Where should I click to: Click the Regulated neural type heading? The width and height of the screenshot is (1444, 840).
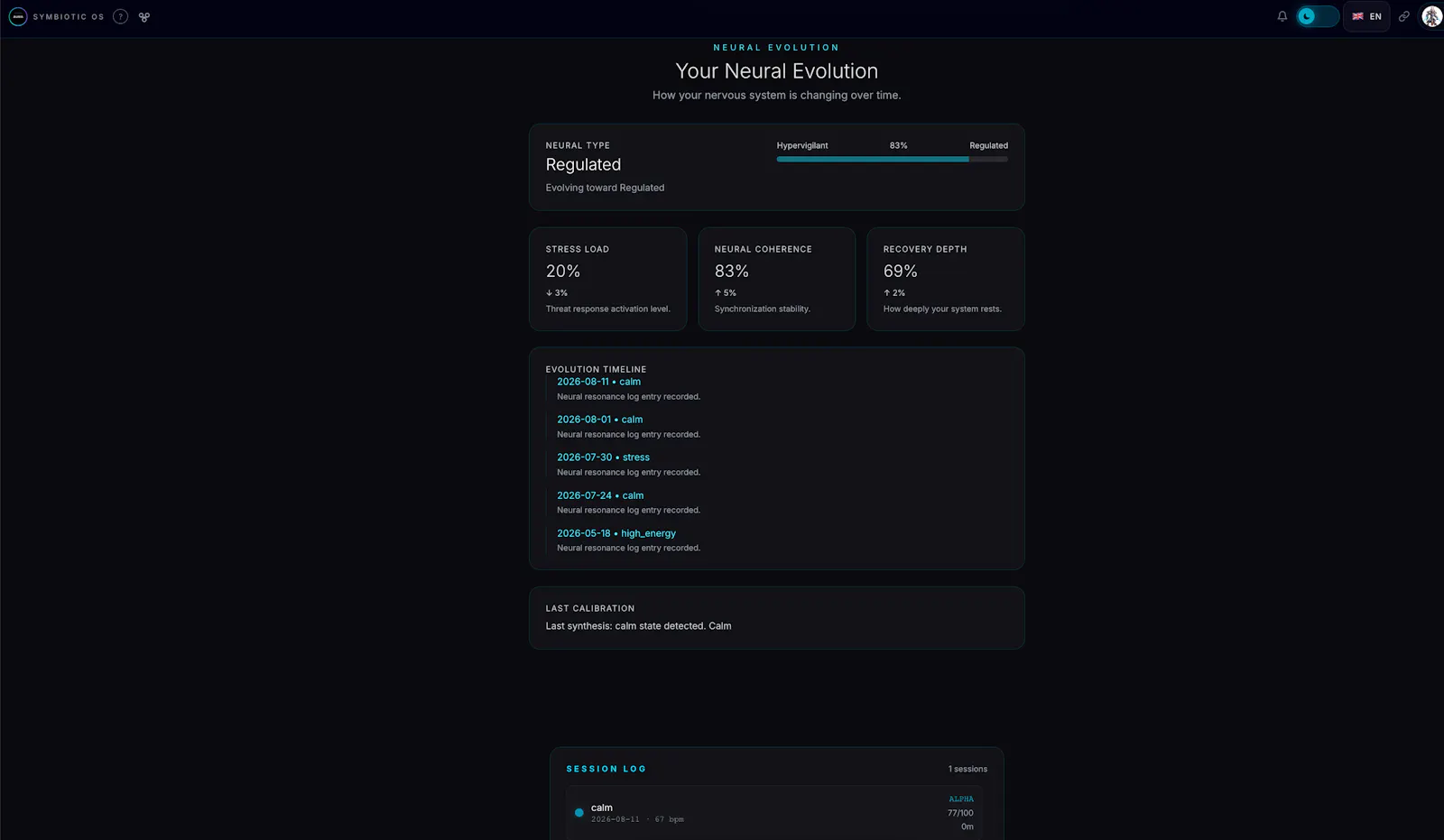point(583,164)
